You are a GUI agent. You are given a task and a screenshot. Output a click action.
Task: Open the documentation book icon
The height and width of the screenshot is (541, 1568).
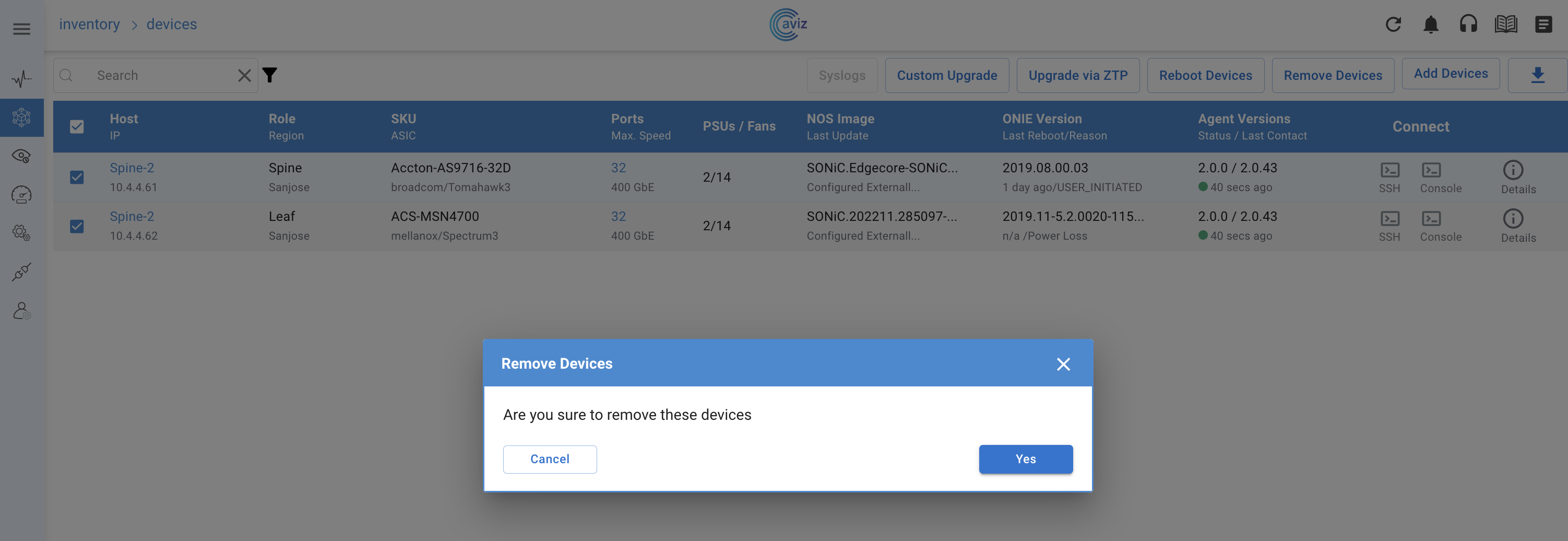tap(1505, 25)
